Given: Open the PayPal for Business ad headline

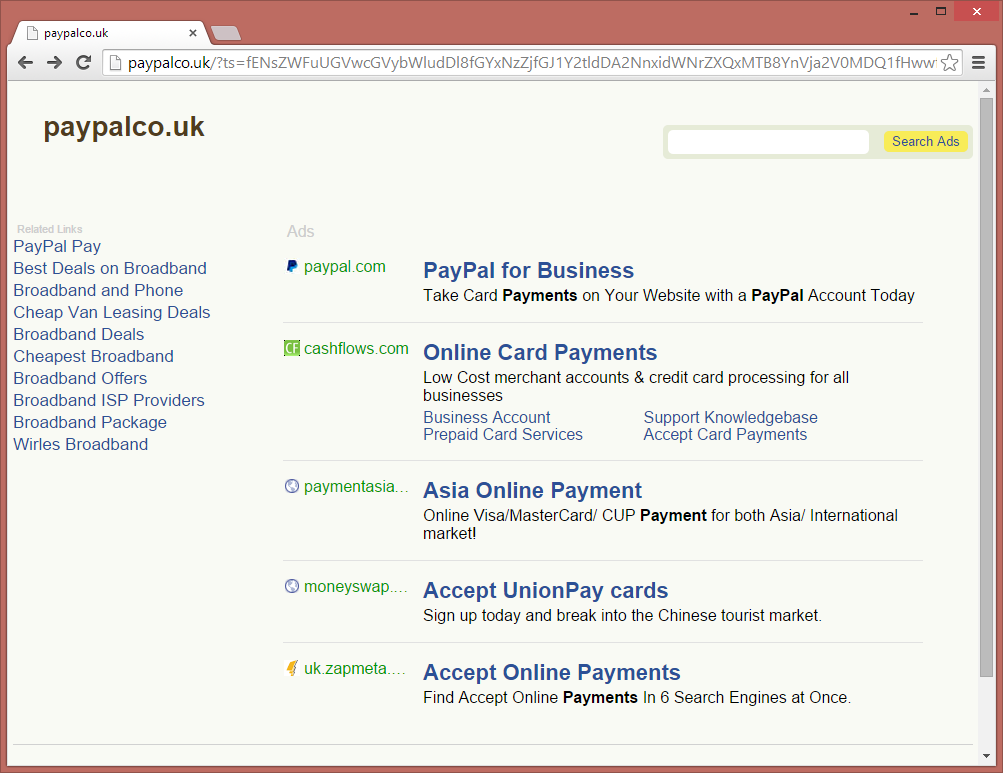Looking at the screenshot, I should pos(528,271).
